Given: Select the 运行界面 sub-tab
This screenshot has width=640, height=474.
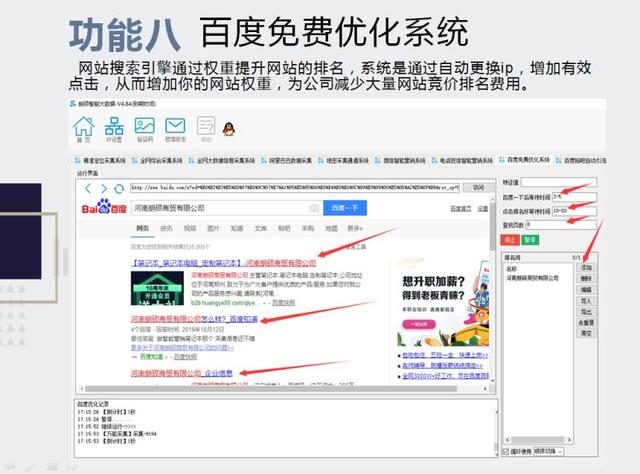Looking at the screenshot, I should point(87,173).
